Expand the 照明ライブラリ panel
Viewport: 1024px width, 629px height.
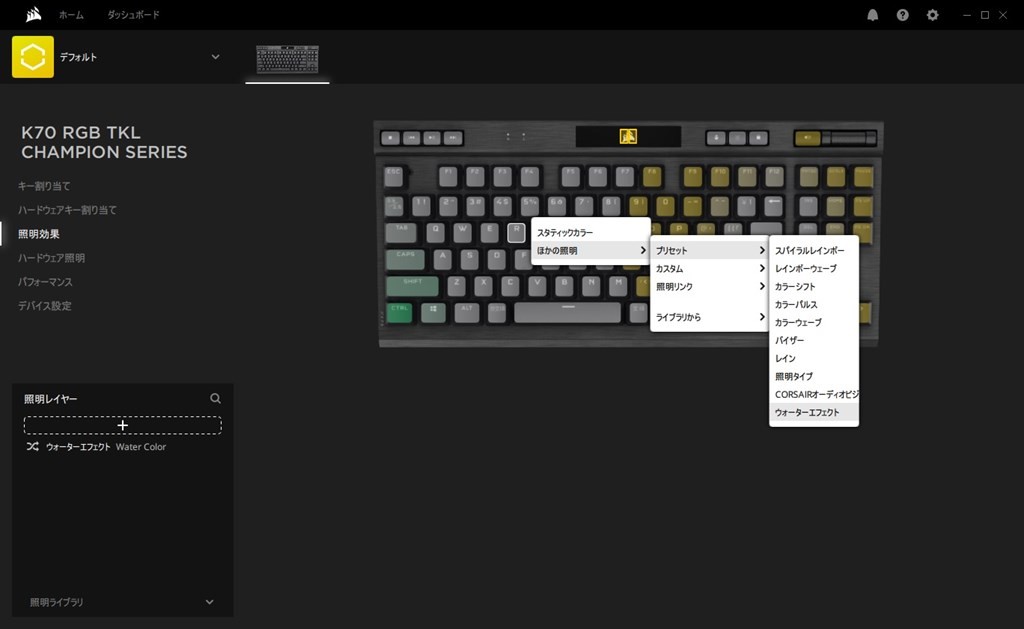[209, 602]
